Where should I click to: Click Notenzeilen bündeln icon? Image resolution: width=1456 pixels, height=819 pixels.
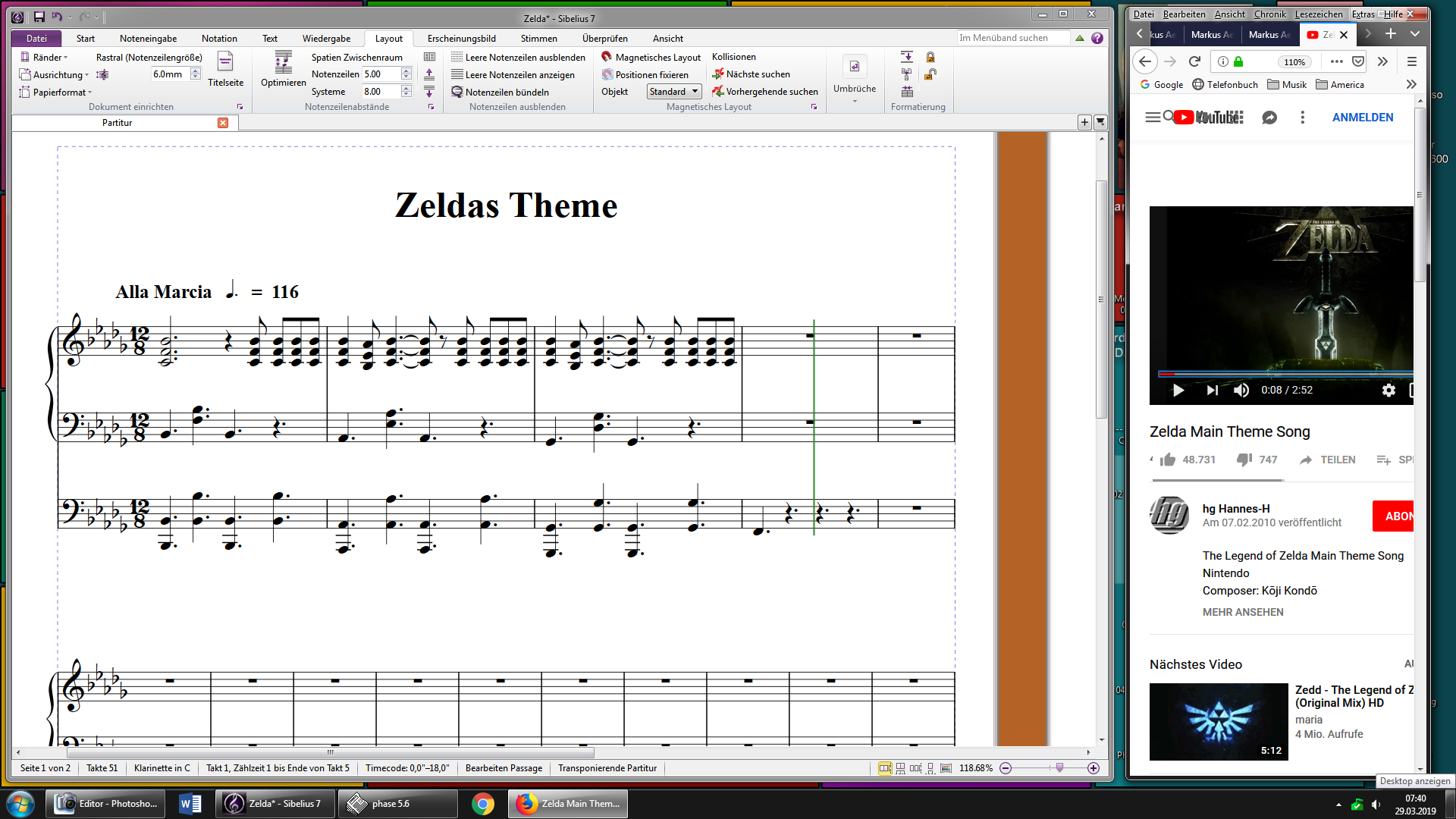[x=457, y=92]
